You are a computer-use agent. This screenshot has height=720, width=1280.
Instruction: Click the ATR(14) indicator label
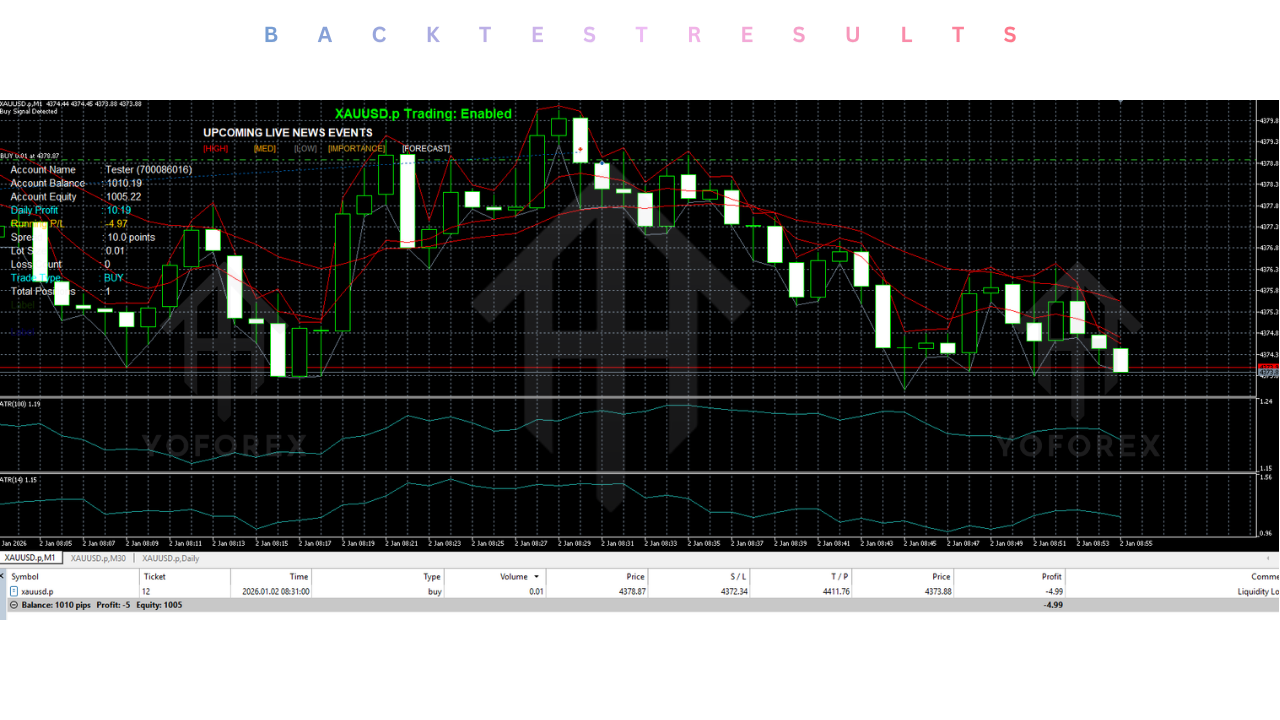coord(18,480)
